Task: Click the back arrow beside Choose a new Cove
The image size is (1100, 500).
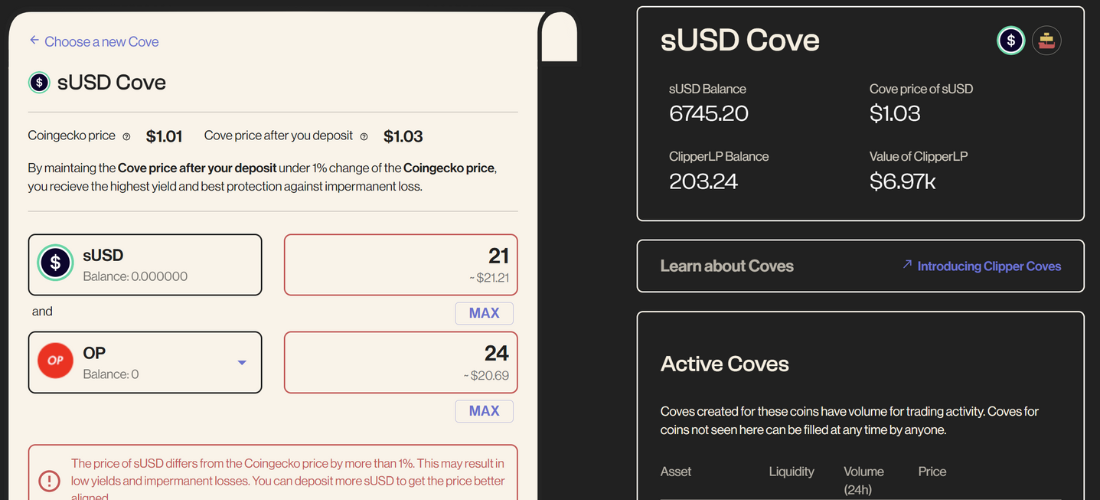Action: point(34,41)
